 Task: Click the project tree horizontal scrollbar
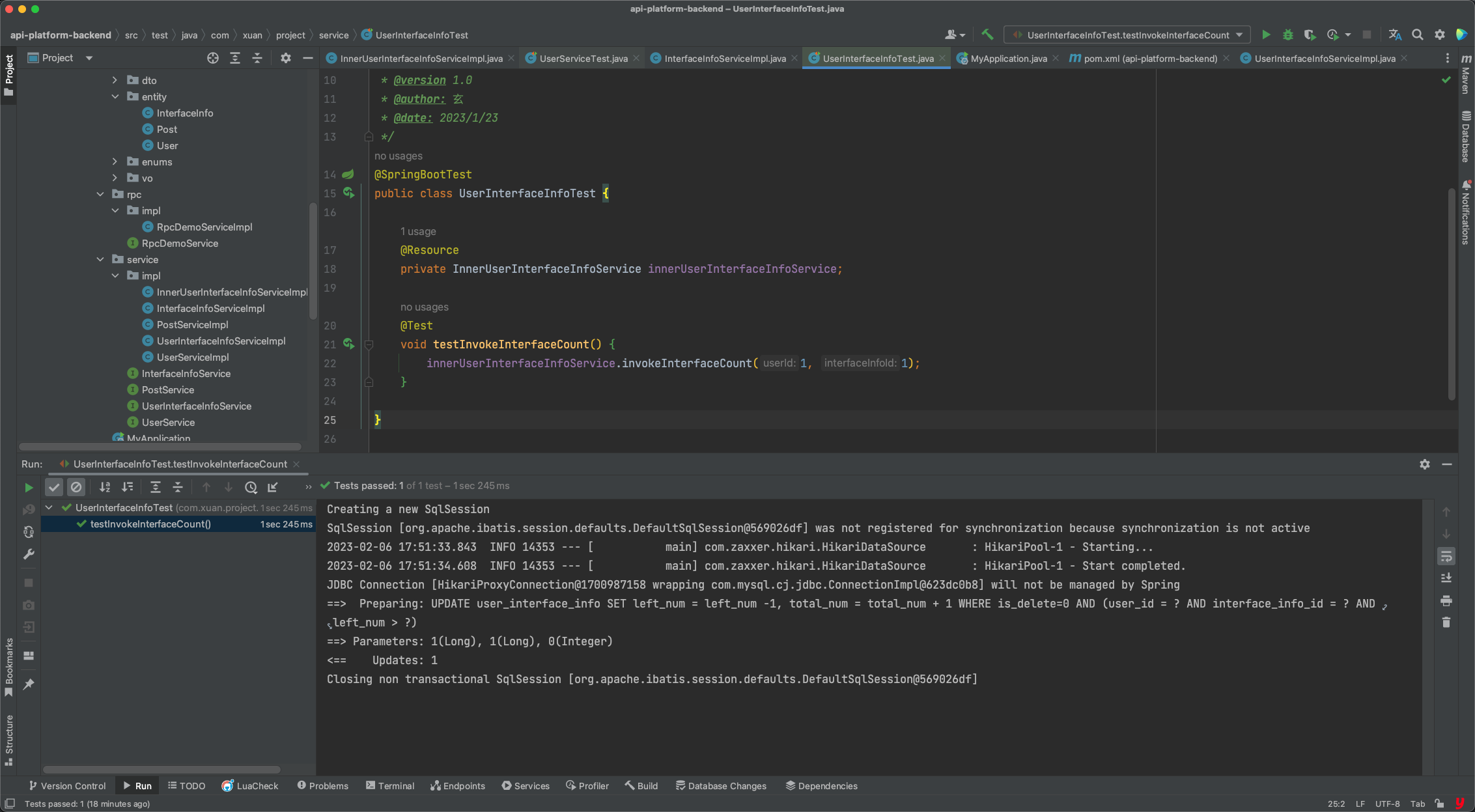[x=160, y=447]
